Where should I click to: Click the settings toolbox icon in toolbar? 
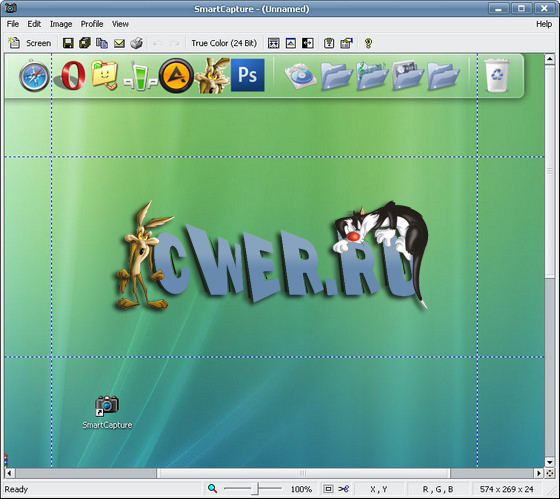tap(346, 43)
